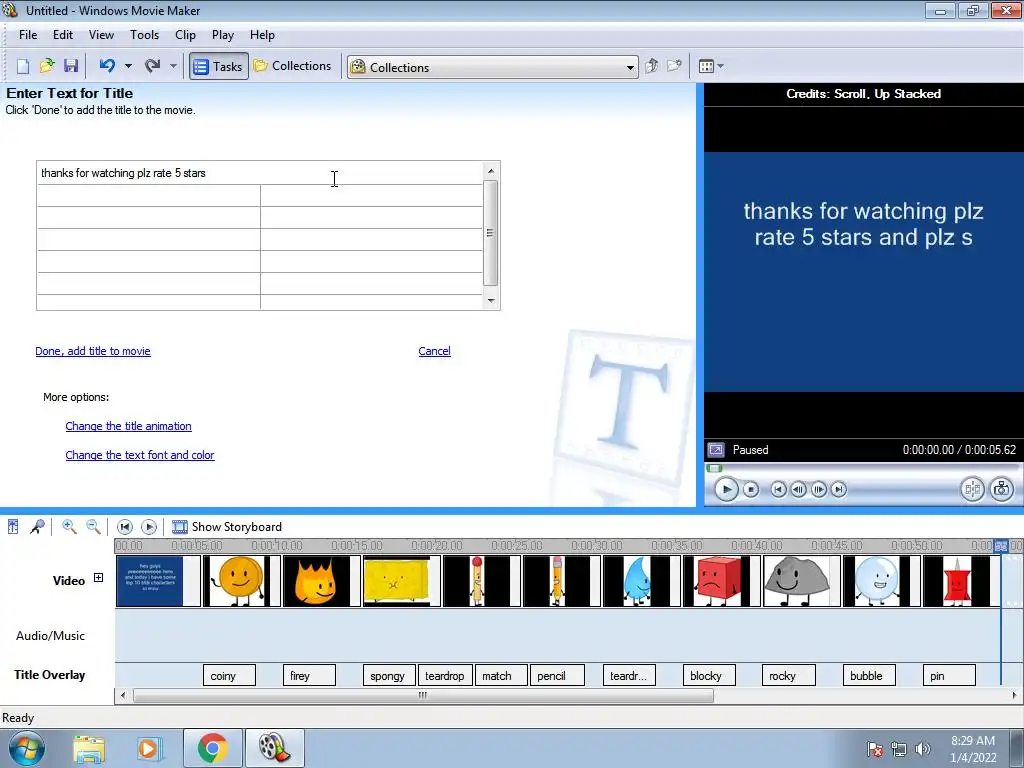Undo the last action using the undo arrow

[107, 66]
